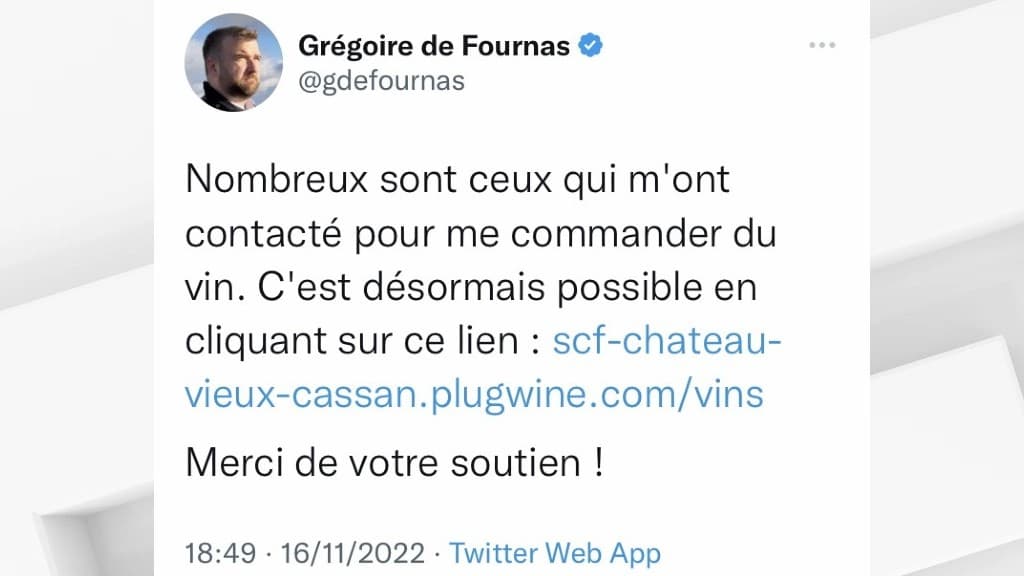1024x576 pixels.
Task: Open the @gdefournas handle link
Action: pyautogui.click(x=381, y=81)
